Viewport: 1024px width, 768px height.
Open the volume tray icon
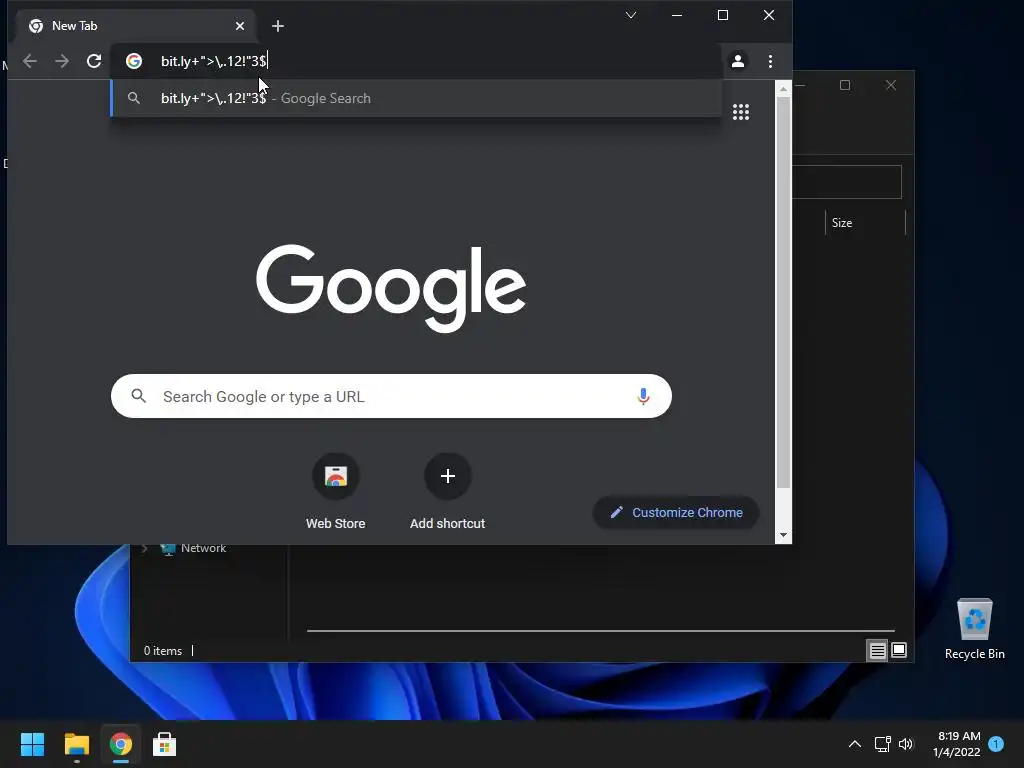pyautogui.click(x=906, y=744)
